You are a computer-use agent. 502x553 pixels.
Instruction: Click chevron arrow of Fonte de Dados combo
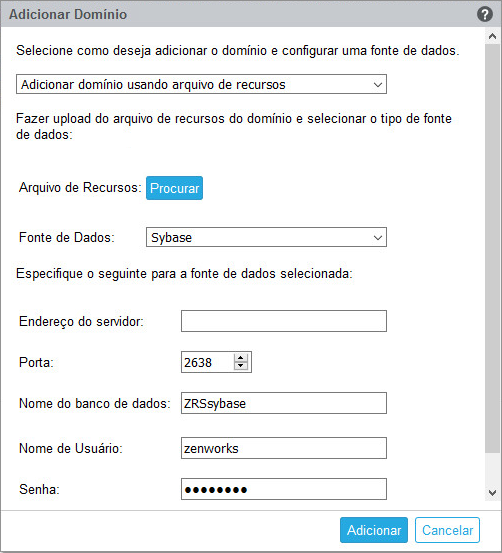(377, 237)
